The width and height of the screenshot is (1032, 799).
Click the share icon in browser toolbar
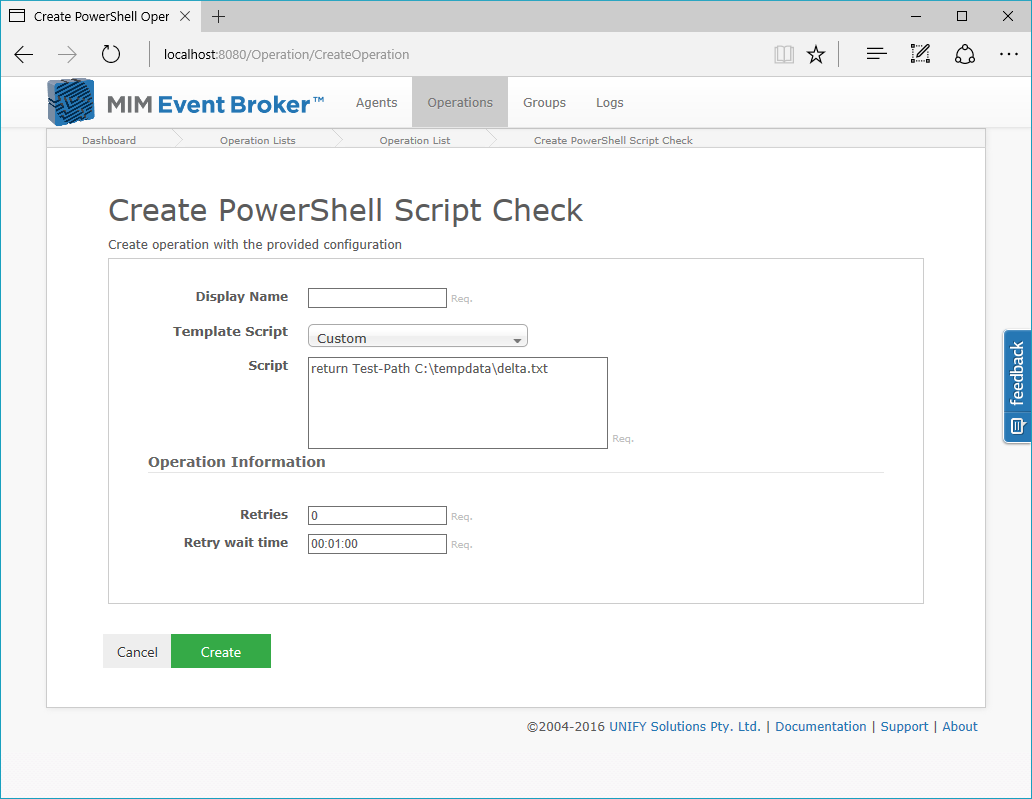964,54
